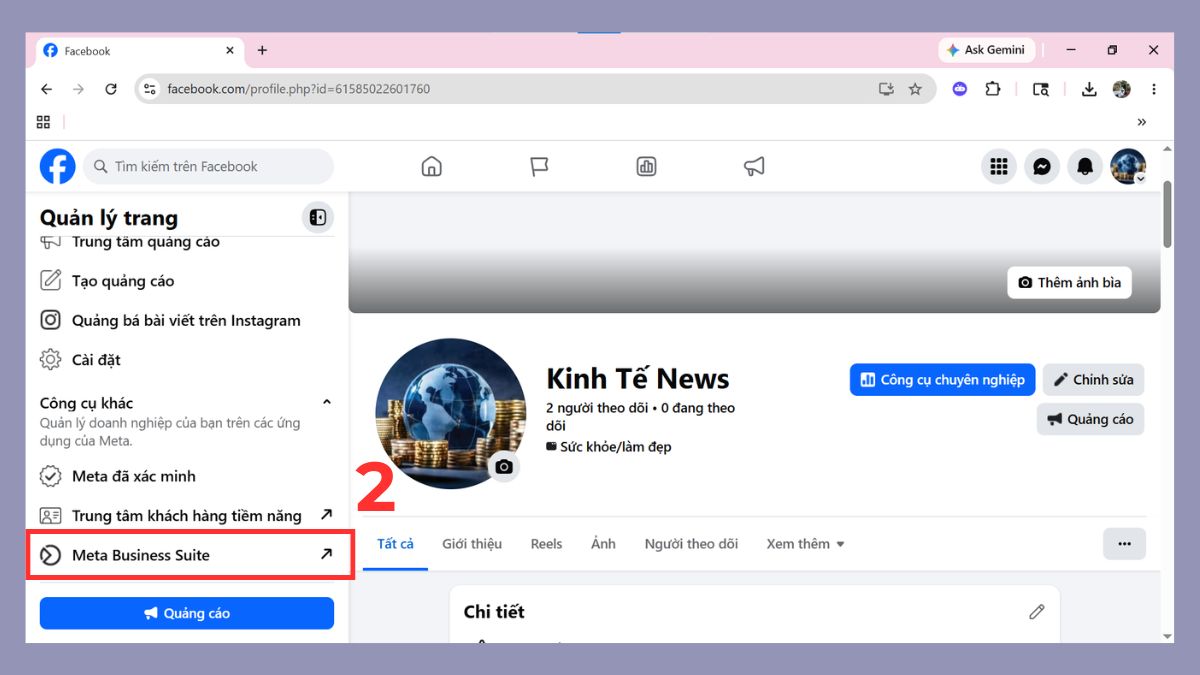Viewport: 1200px width, 675px height.
Task: Click the site information icon in address bar
Action: [x=150, y=89]
